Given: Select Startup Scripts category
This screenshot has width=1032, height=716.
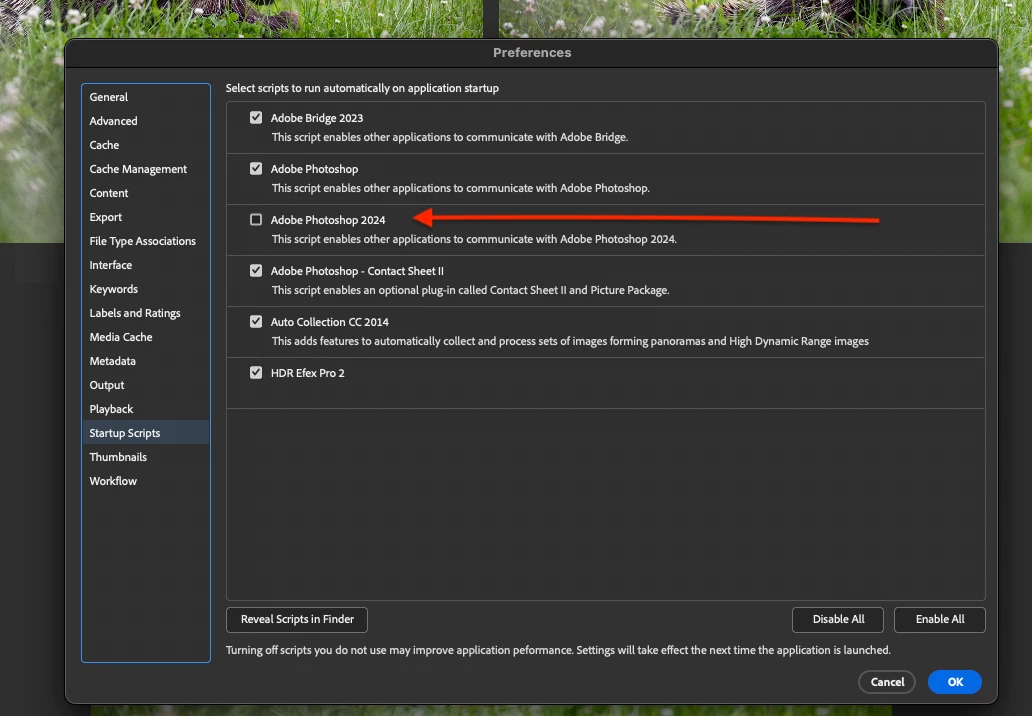Looking at the screenshot, I should click(145, 433).
